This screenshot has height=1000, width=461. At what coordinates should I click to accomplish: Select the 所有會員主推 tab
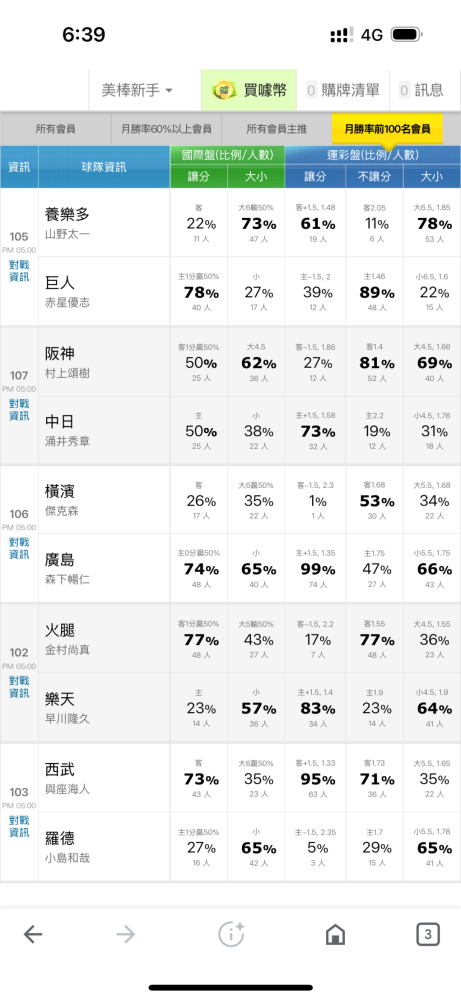pos(277,129)
